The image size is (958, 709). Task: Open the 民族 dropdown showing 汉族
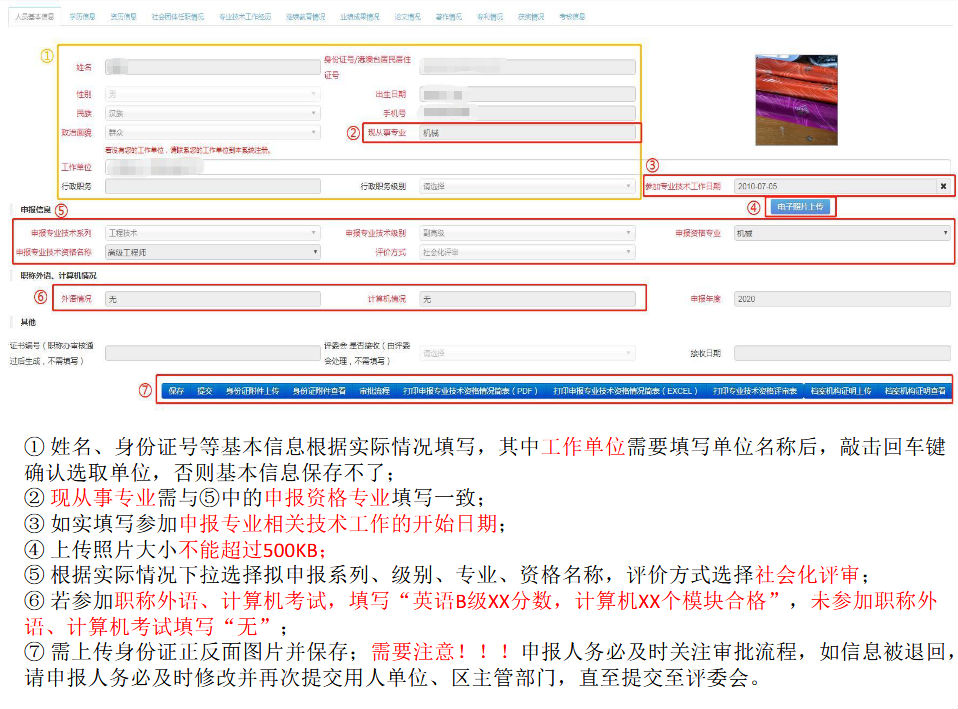[213, 113]
